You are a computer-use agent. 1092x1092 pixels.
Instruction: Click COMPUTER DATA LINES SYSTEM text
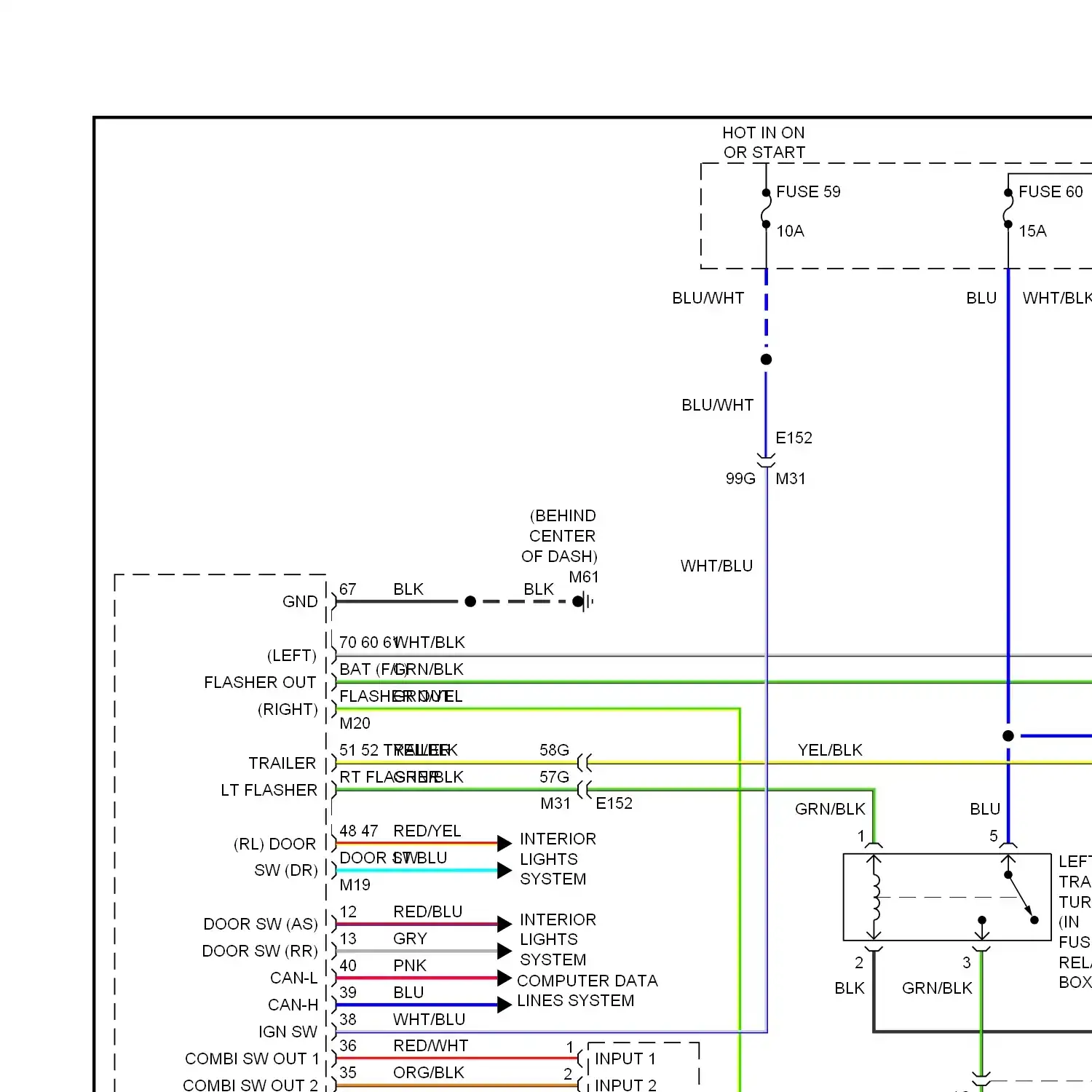[587, 991]
